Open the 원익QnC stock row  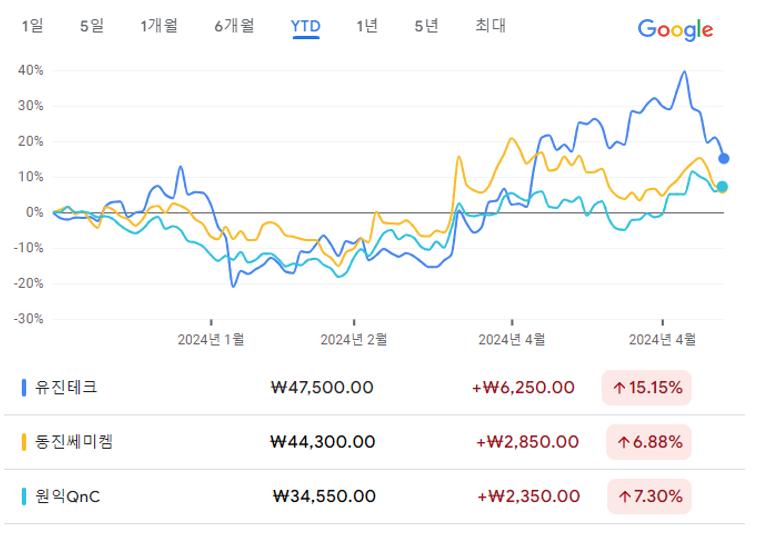(x=374, y=497)
